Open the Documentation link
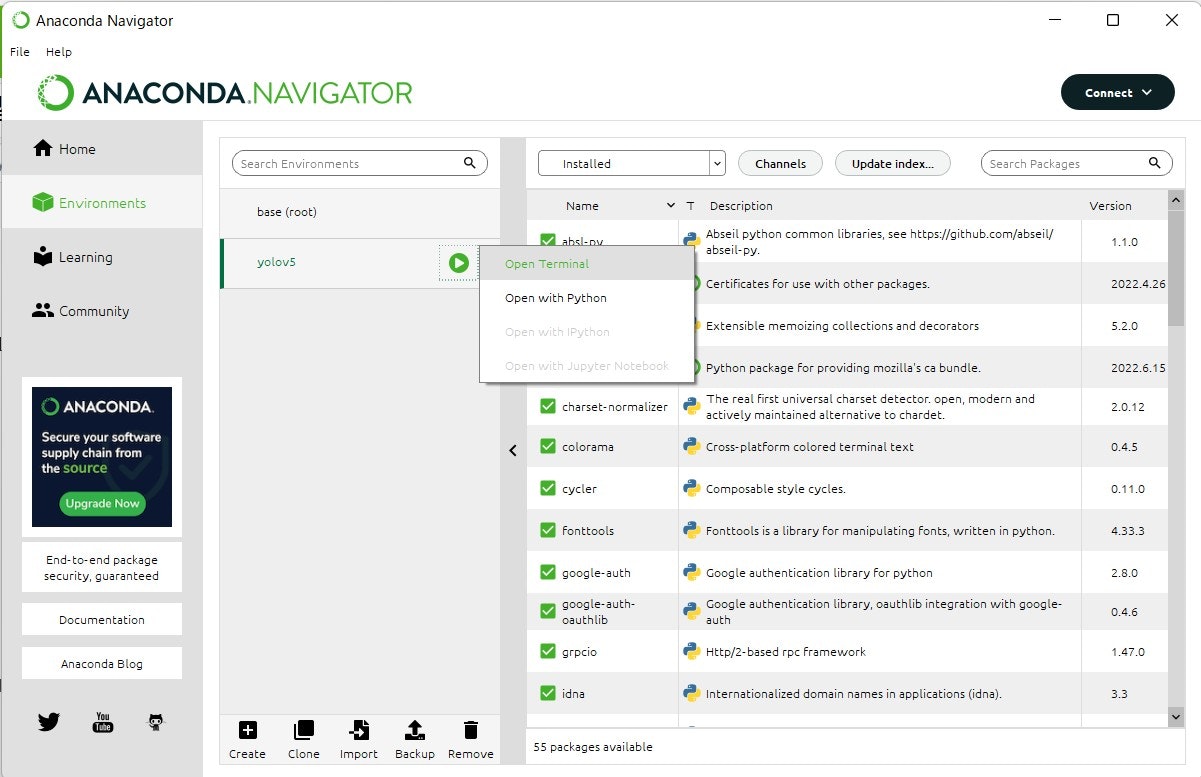The height and width of the screenshot is (777, 1201). [102, 619]
